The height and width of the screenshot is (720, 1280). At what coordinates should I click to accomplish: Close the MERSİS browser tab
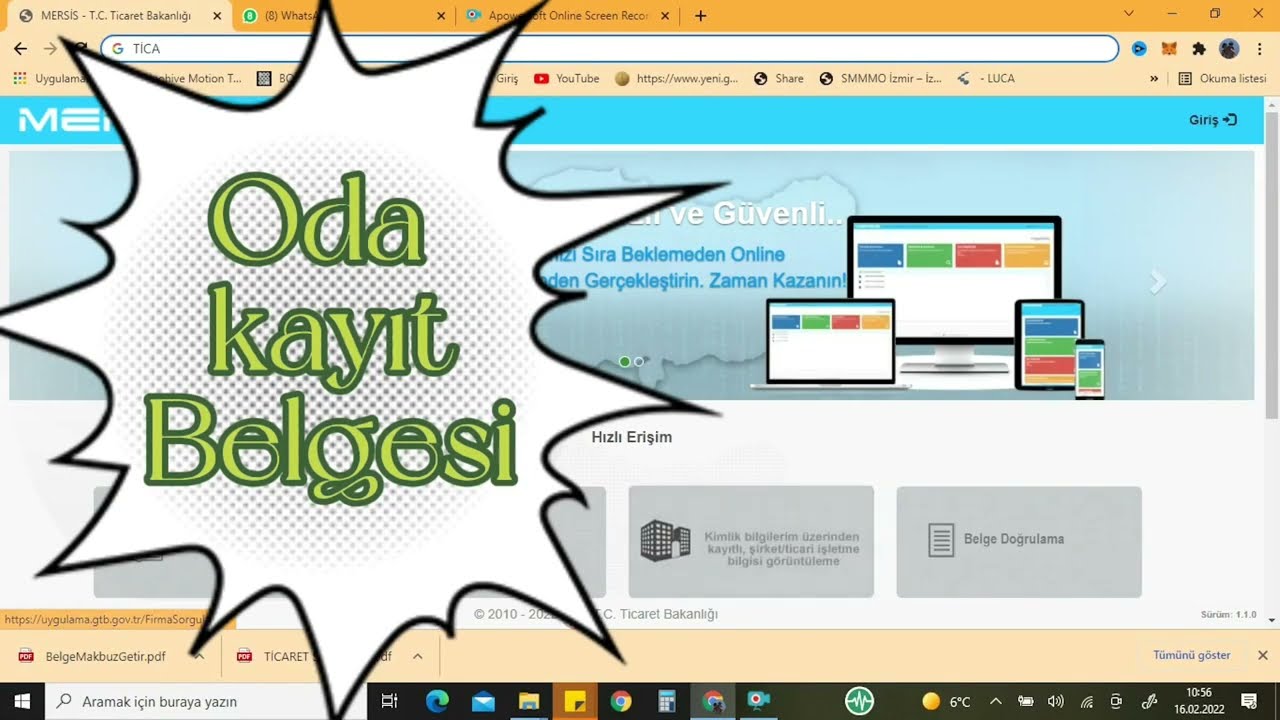(x=218, y=16)
